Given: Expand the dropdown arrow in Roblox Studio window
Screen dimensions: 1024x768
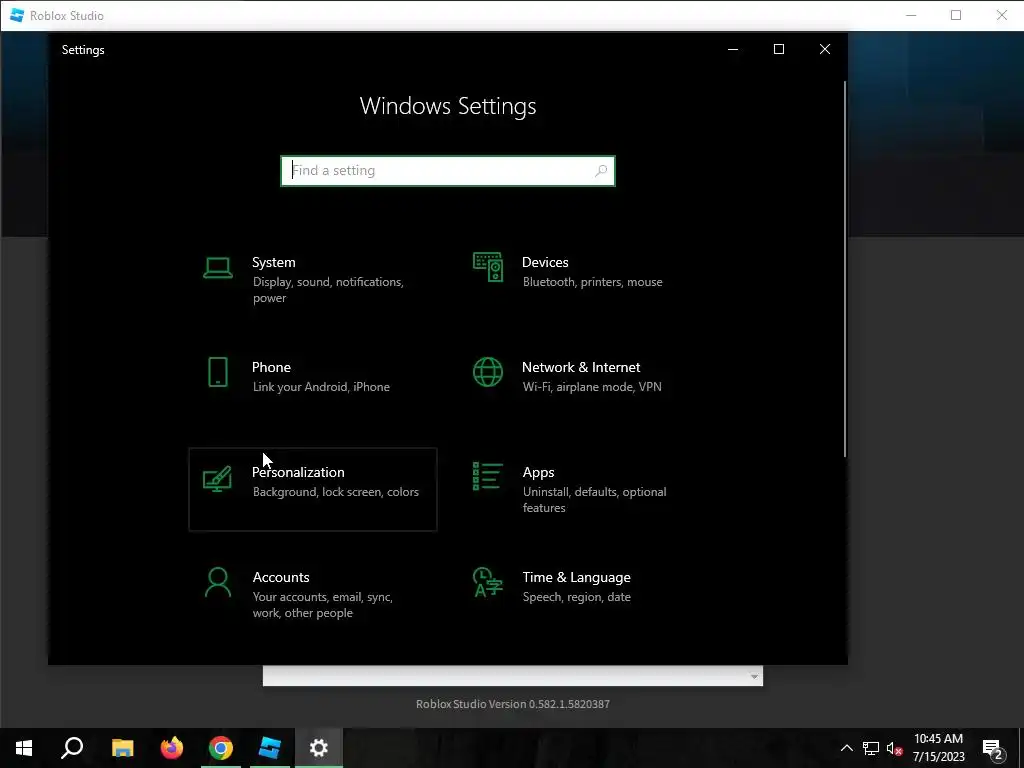Looking at the screenshot, I should click(x=754, y=677).
